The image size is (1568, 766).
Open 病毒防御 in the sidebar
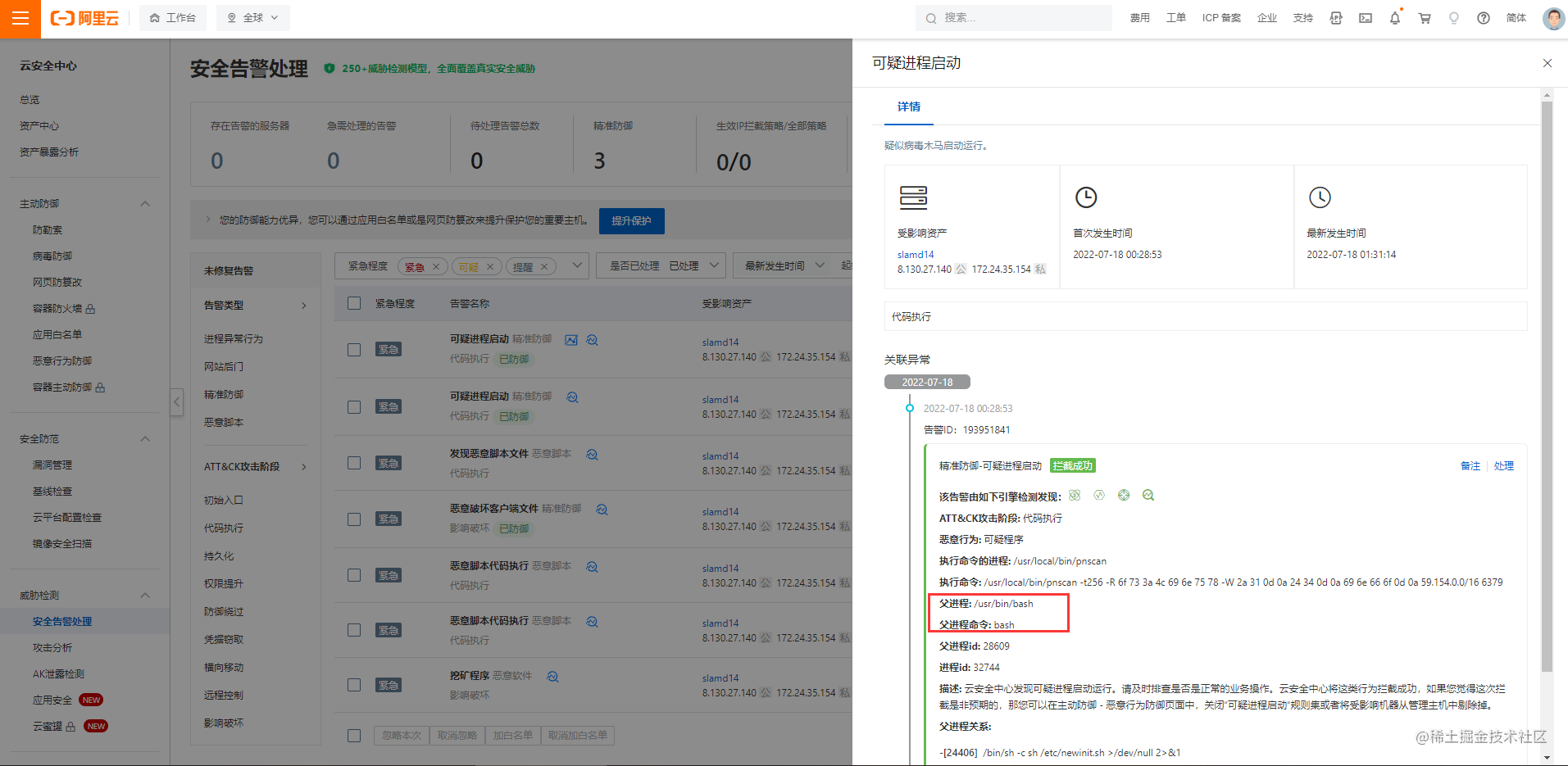52,256
